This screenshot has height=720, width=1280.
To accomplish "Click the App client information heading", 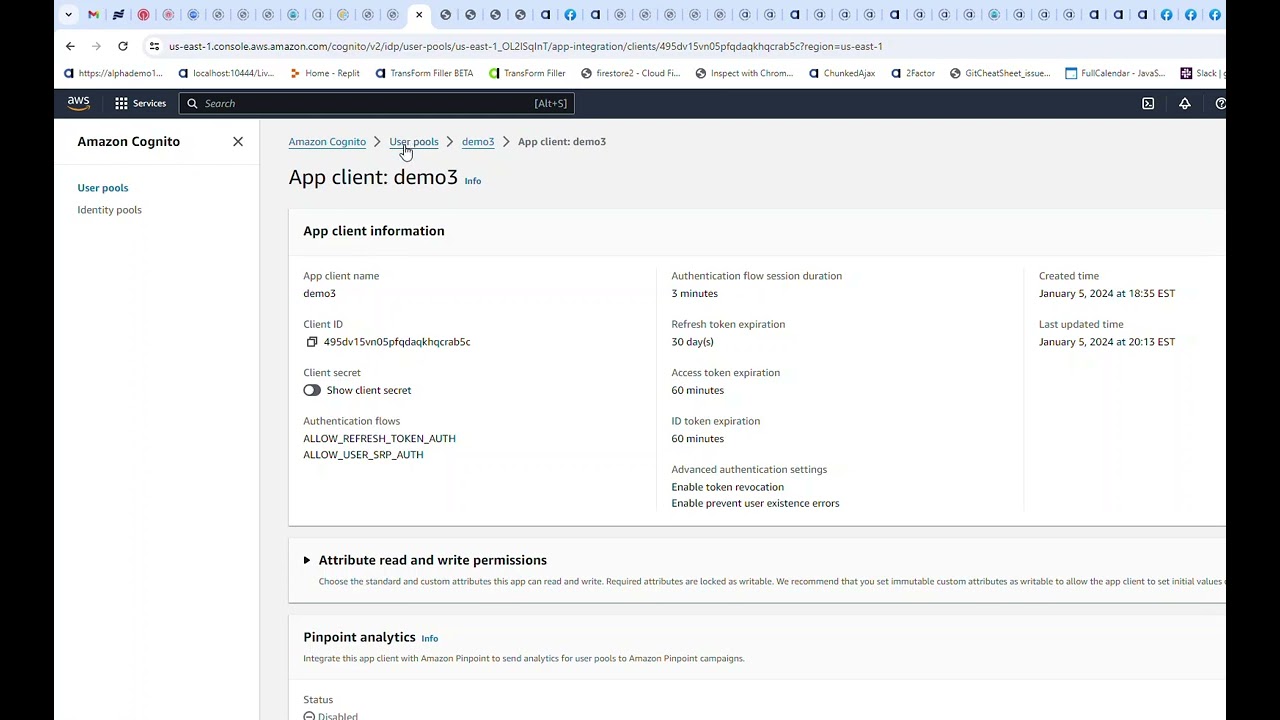I will tap(374, 231).
